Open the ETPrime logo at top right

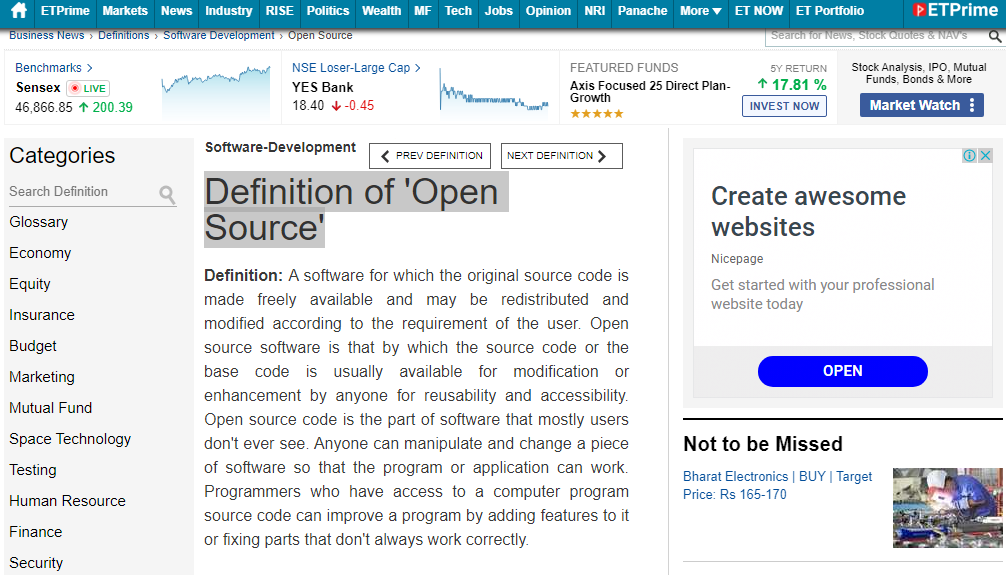955,10
